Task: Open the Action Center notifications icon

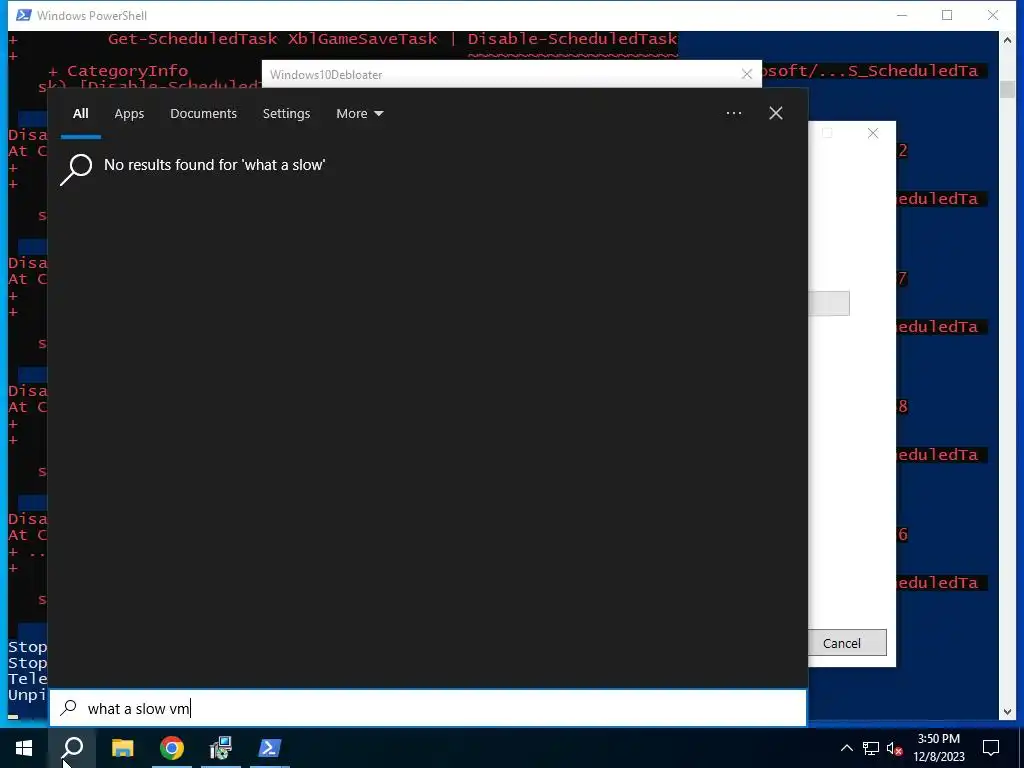Action: click(991, 748)
